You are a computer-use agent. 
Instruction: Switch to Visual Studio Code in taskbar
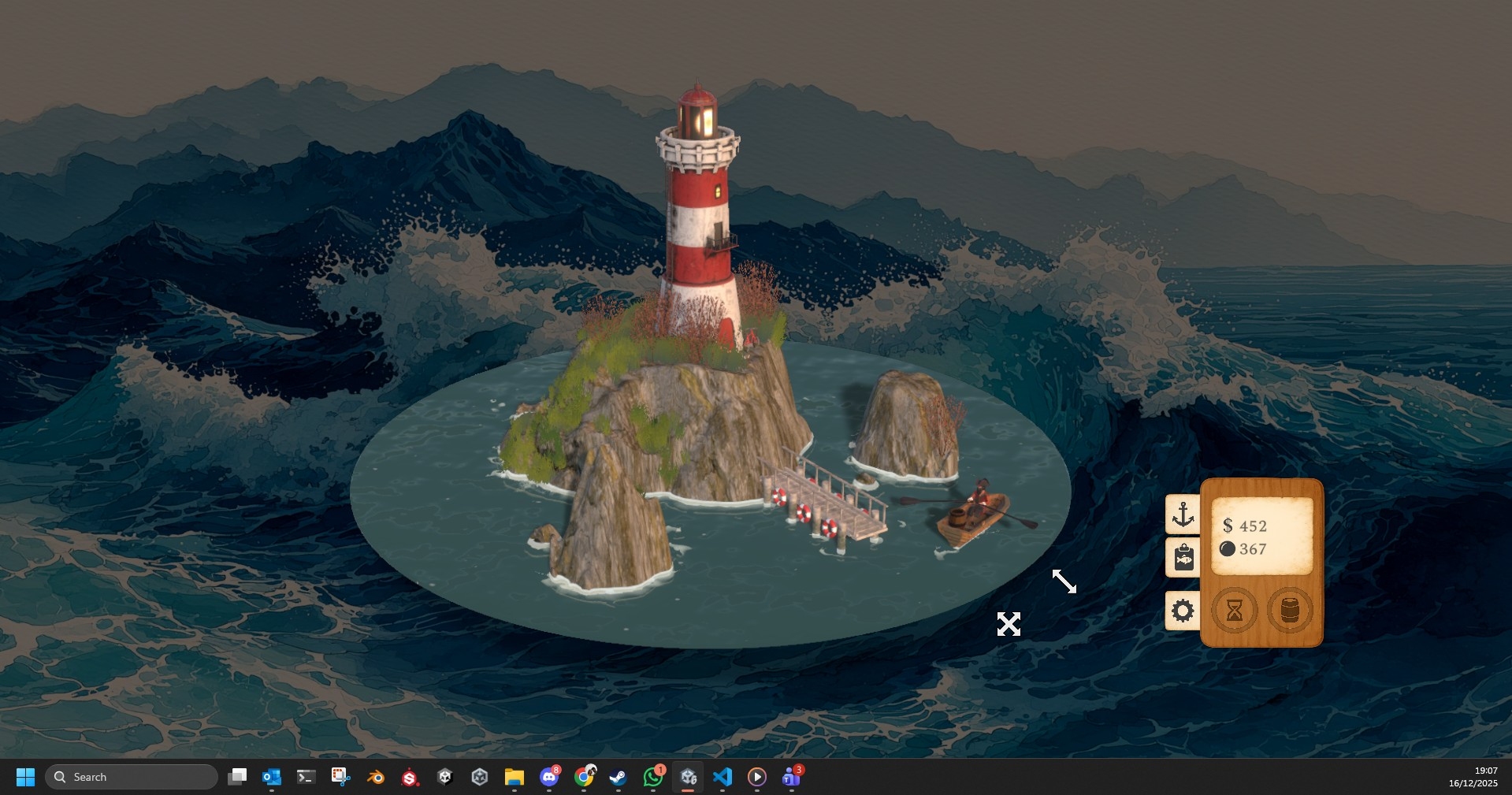[x=723, y=777]
